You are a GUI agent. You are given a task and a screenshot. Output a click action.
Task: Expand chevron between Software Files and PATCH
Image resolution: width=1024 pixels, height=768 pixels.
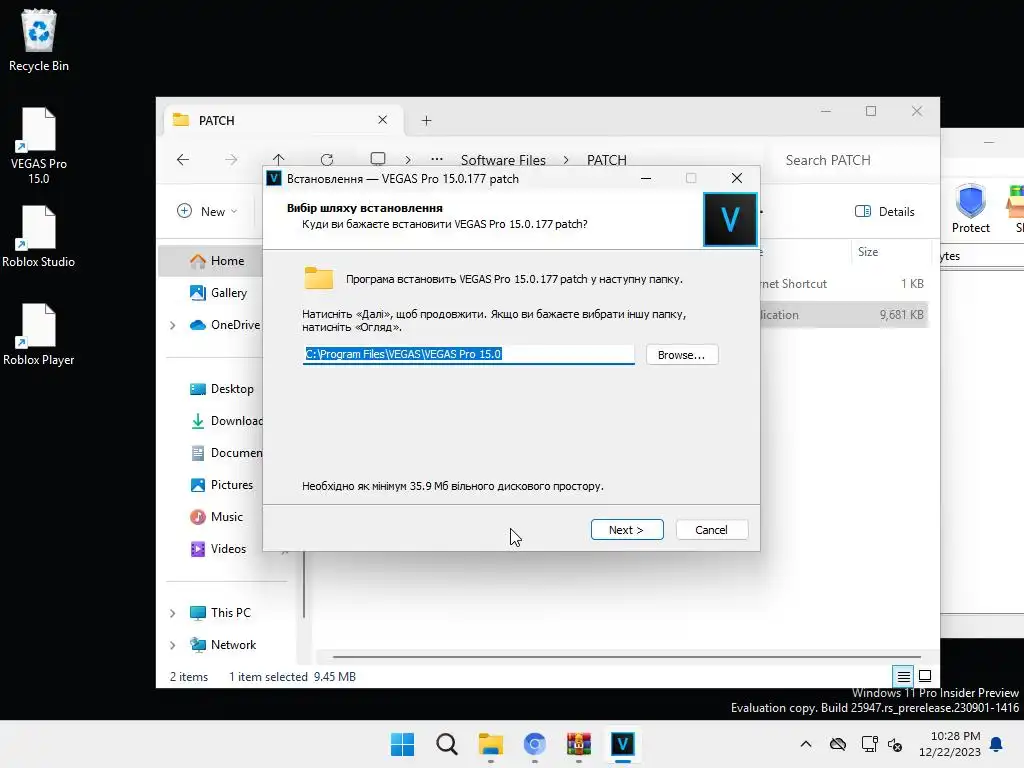pyautogui.click(x=566, y=160)
